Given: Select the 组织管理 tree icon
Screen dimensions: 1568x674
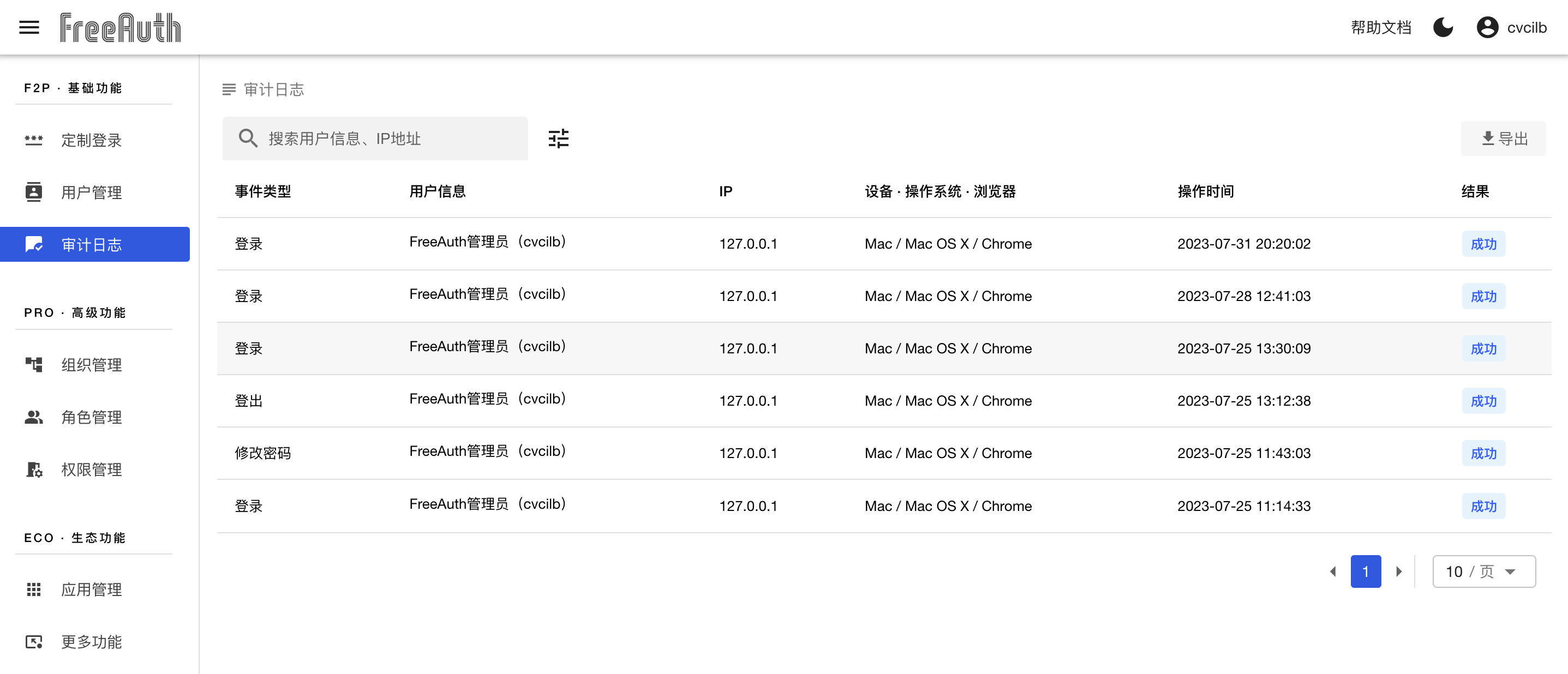Looking at the screenshot, I should (x=33, y=364).
